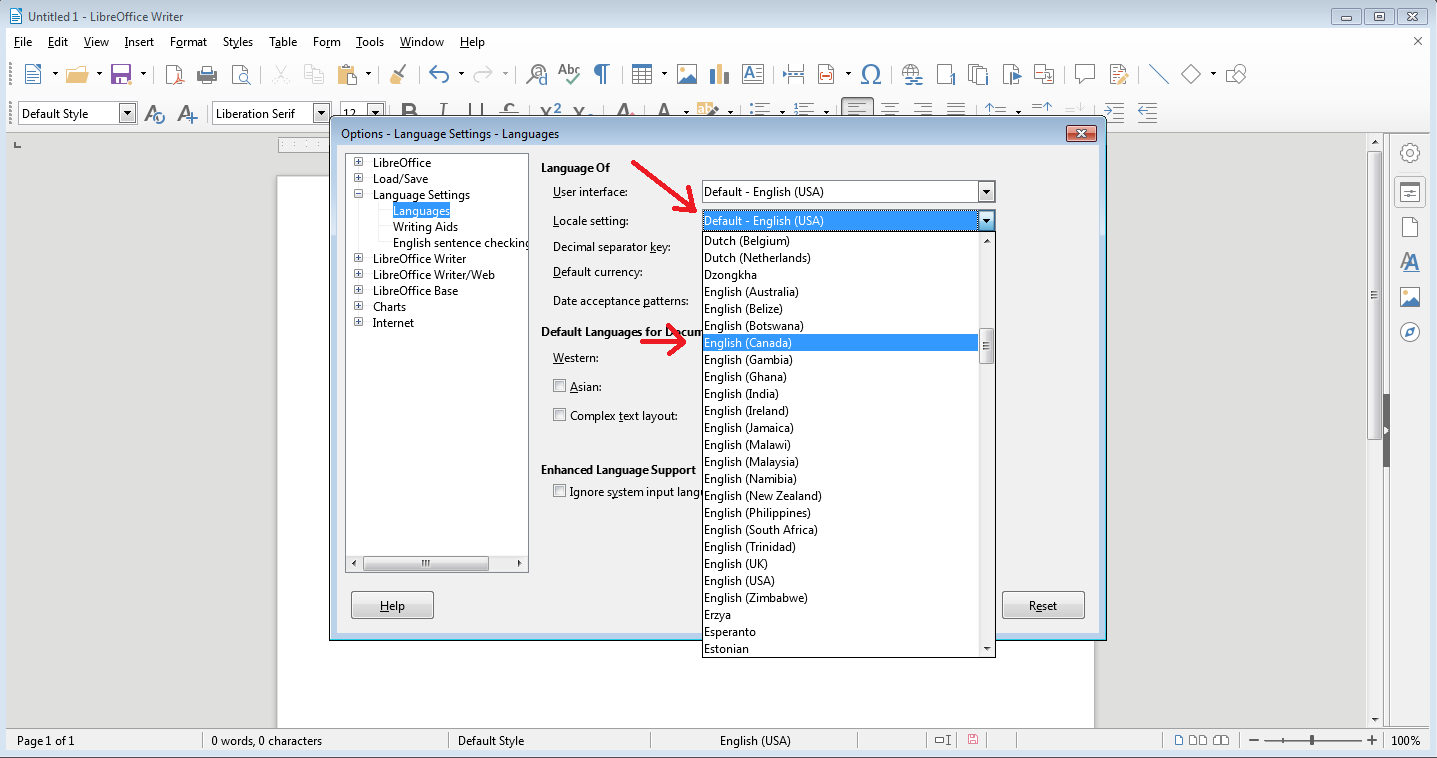
Task: Click the Print icon
Action: coord(207,74)
